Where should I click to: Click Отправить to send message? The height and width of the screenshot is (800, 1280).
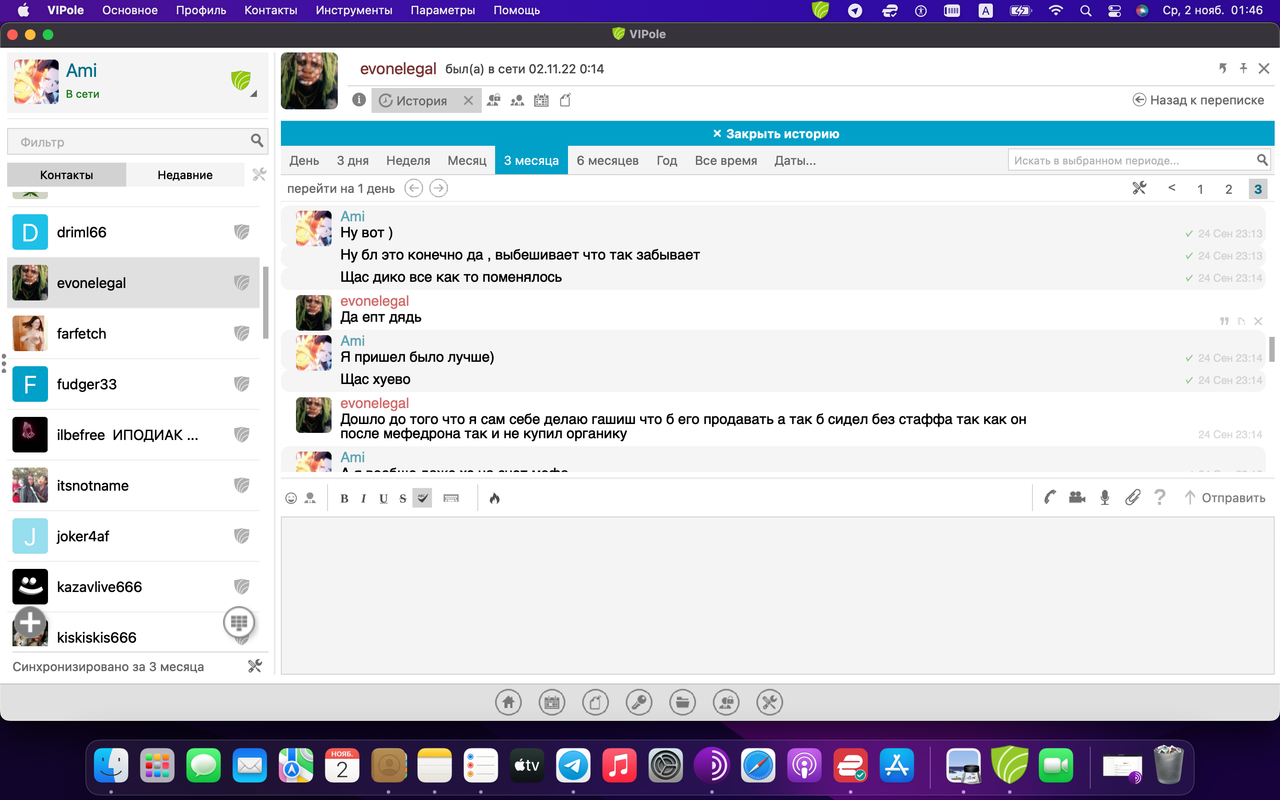point(1225,497)
